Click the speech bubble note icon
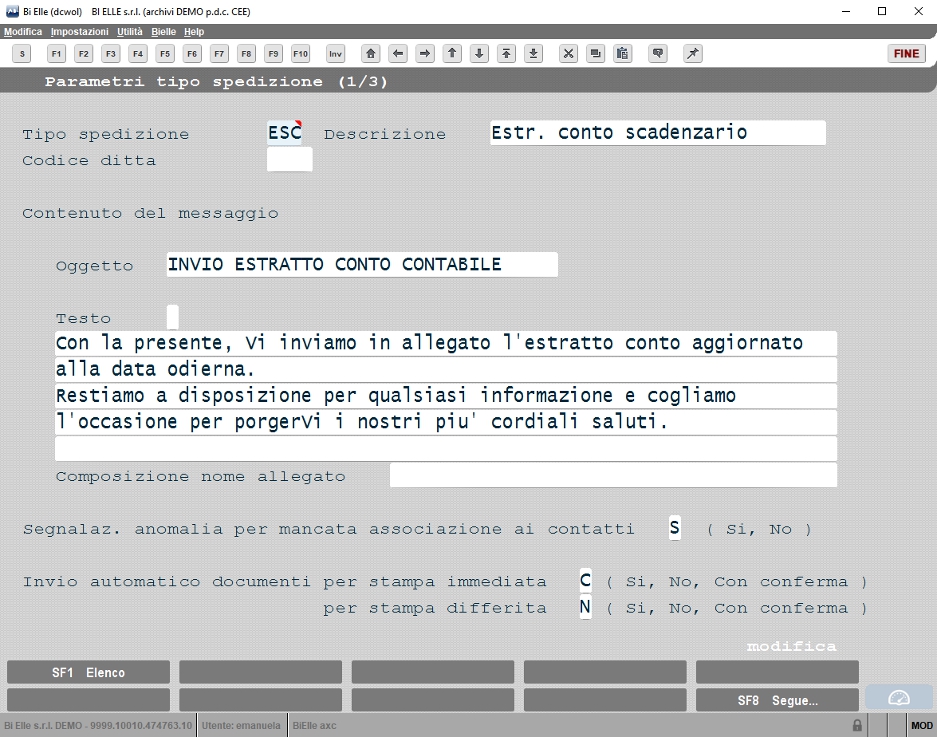This screenshot has height=737, width=937. point(658,54)
